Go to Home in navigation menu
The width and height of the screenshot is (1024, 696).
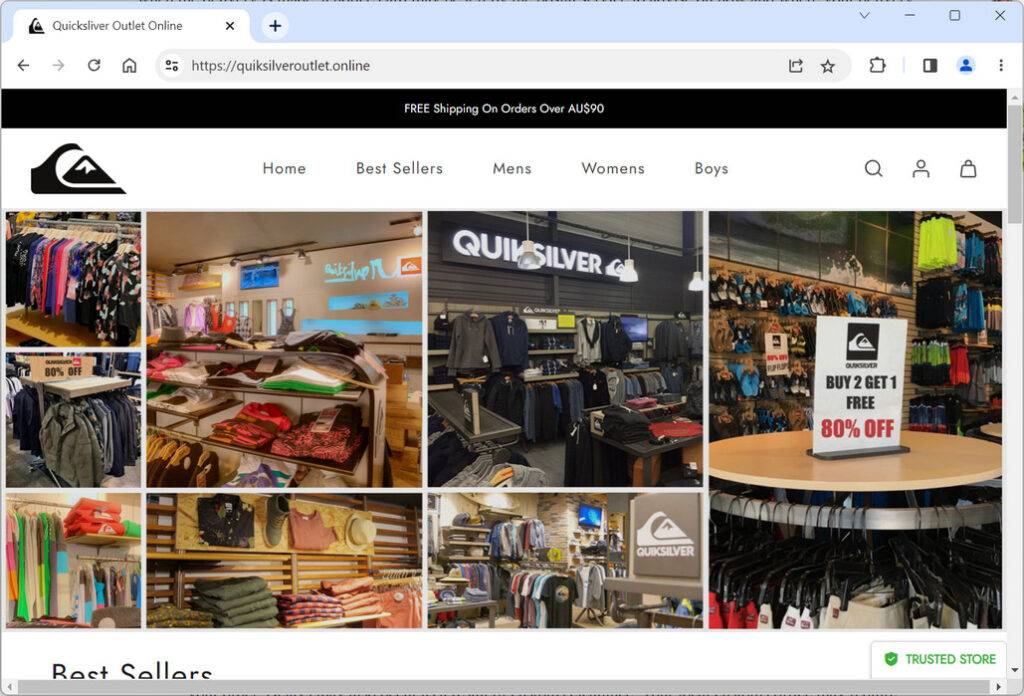tap(284, 168)
